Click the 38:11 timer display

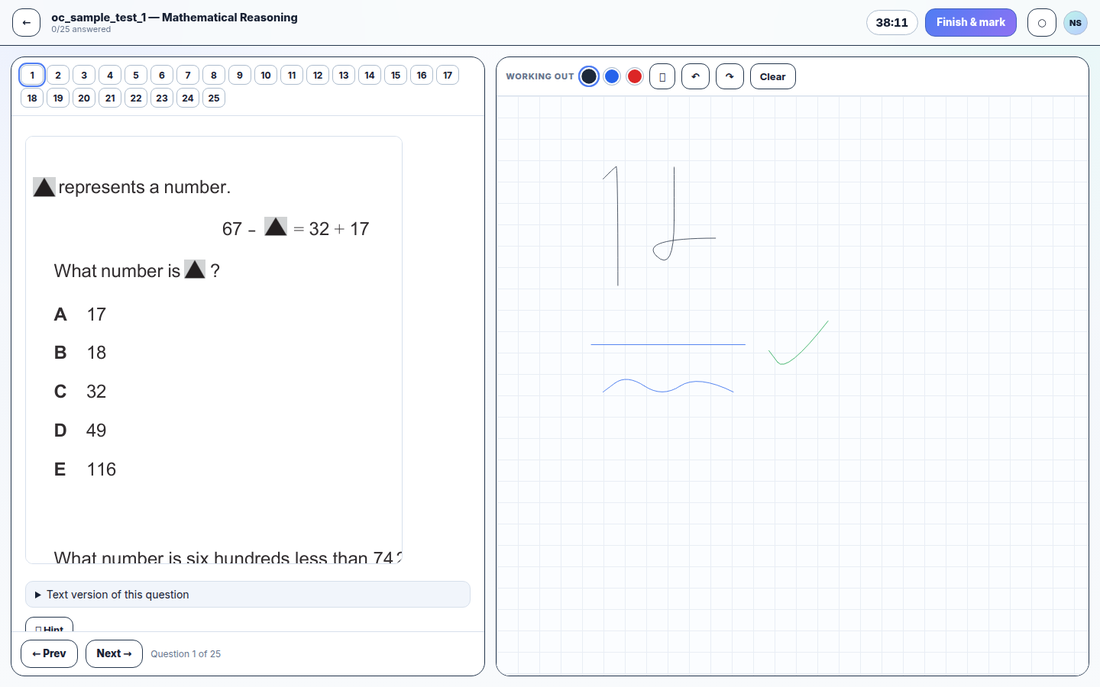(892, 22)
